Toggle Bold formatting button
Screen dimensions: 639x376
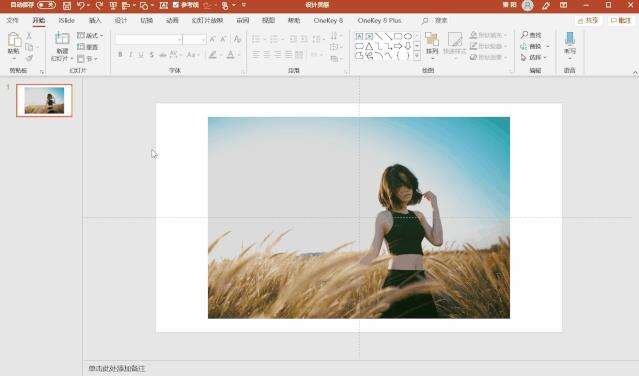pyautogui.click(x=120, y=55)
